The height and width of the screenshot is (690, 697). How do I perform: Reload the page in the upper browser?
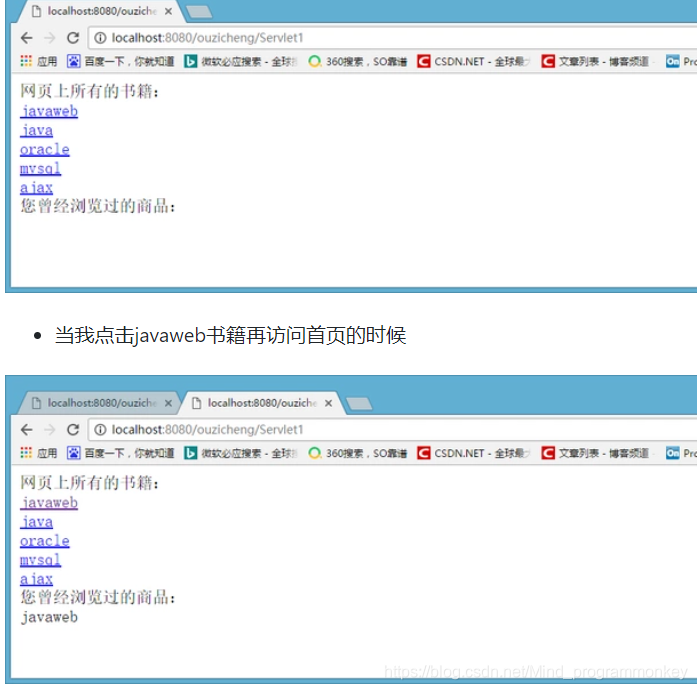(73, 38)
